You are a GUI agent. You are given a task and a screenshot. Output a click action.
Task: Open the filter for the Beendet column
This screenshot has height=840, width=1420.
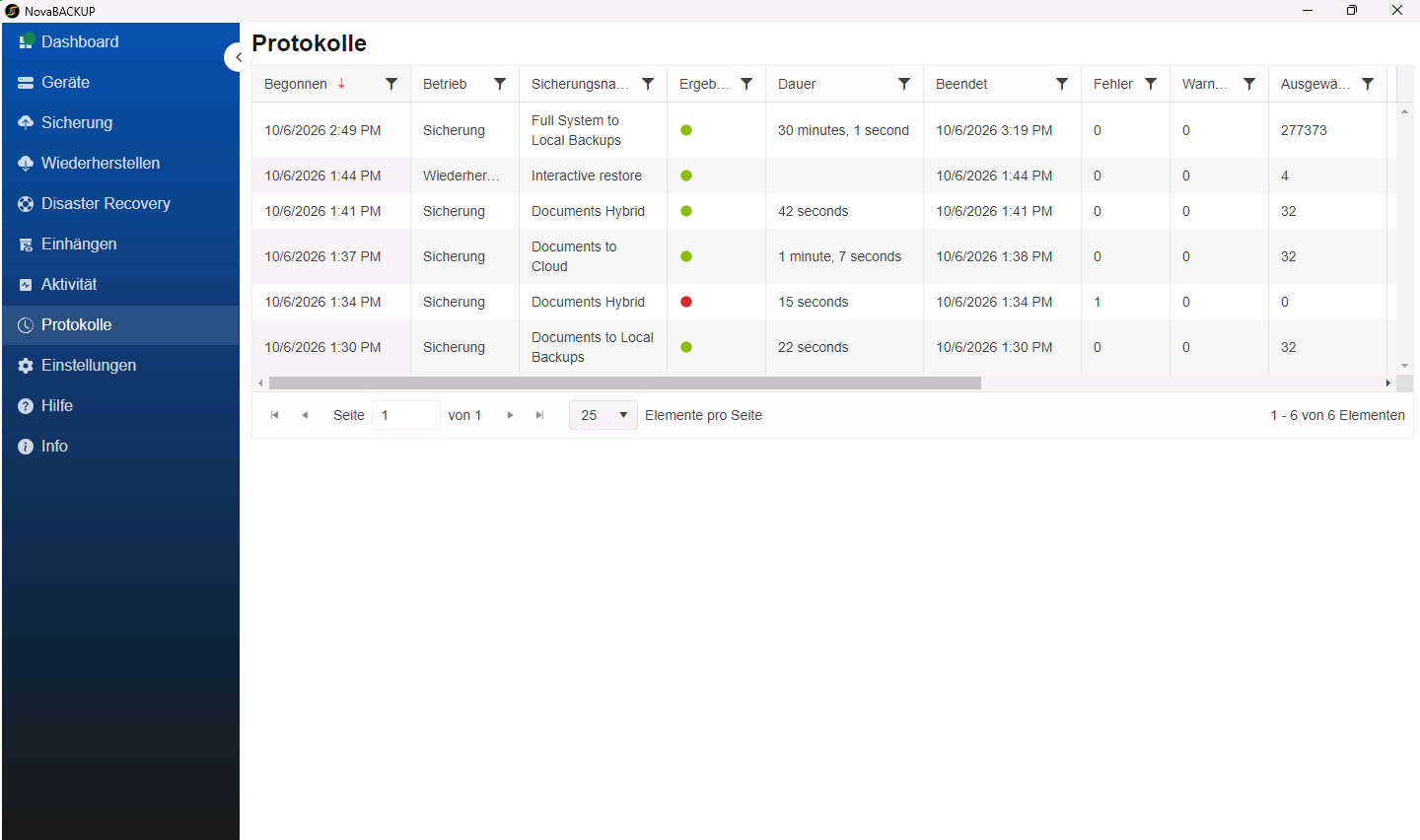tap(1062, 84)
